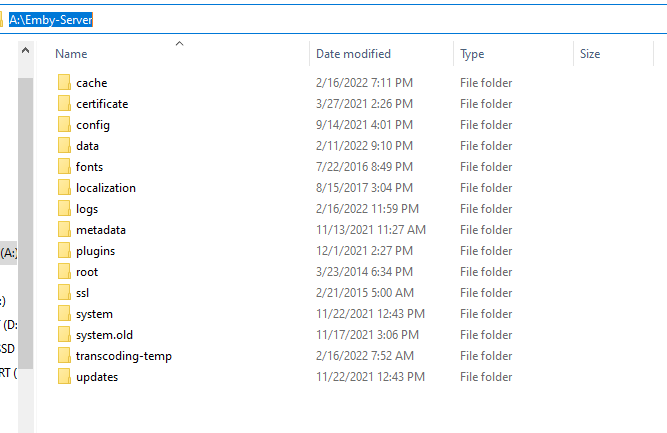This screenshot has height=433, width=667.
Task: Sort by the Type column header
Action: (x=472, y=54)
